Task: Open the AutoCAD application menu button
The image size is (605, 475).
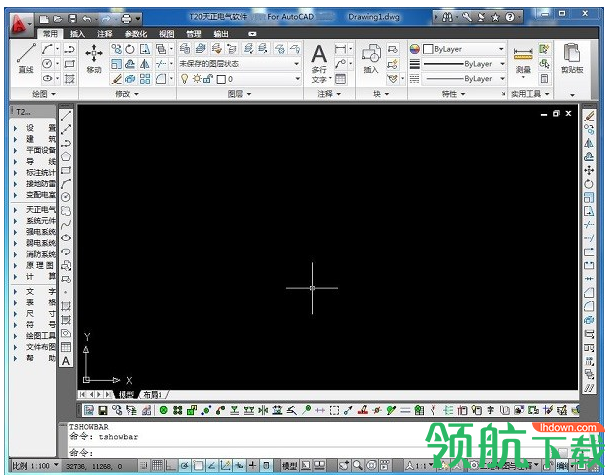Action: (20, 25)
